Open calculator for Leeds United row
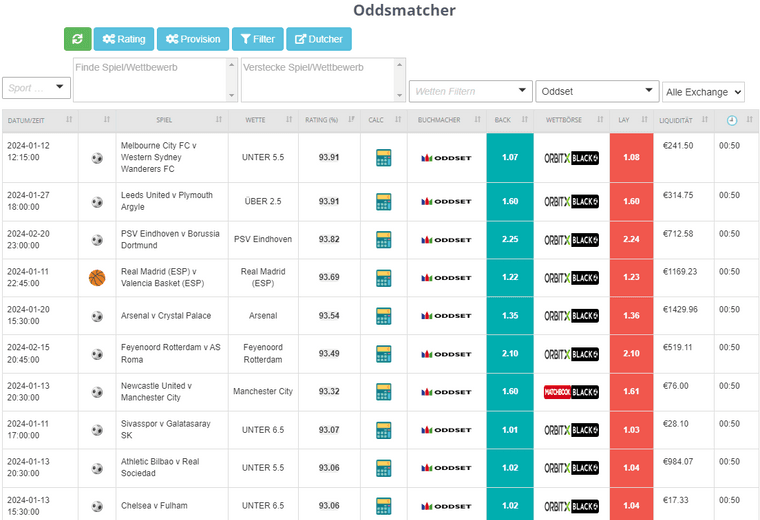Image resolution: width=760 pixels, height=520 pixels. tap(383, 202)
